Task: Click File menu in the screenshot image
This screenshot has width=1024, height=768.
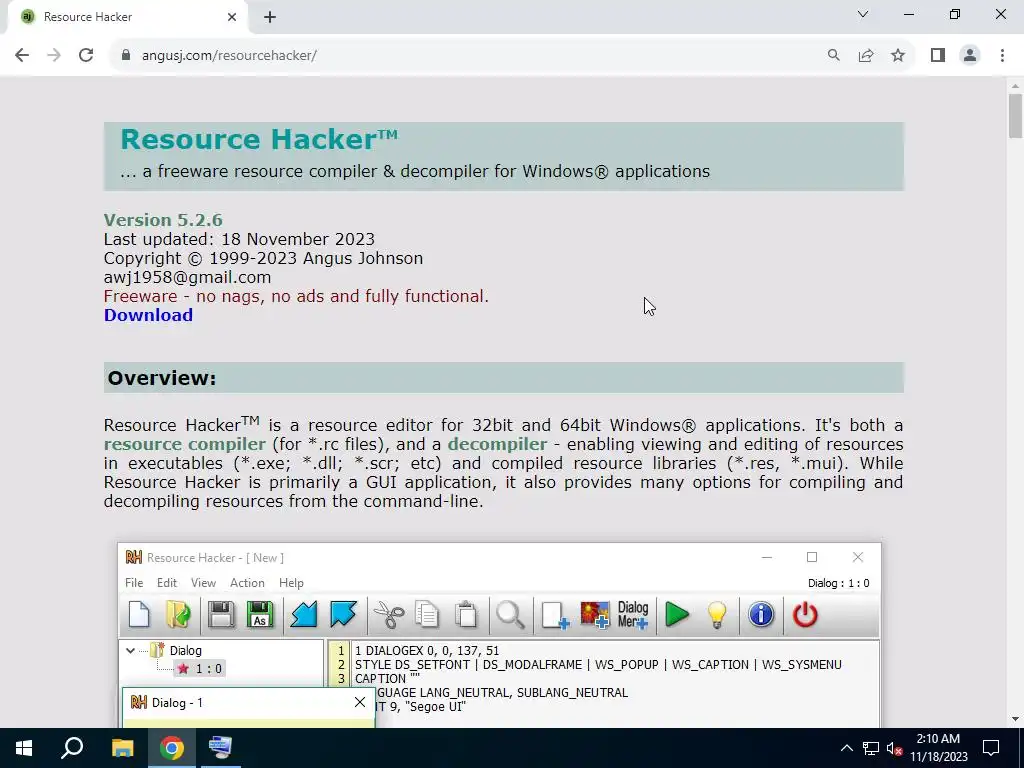Action: (134, 583)
